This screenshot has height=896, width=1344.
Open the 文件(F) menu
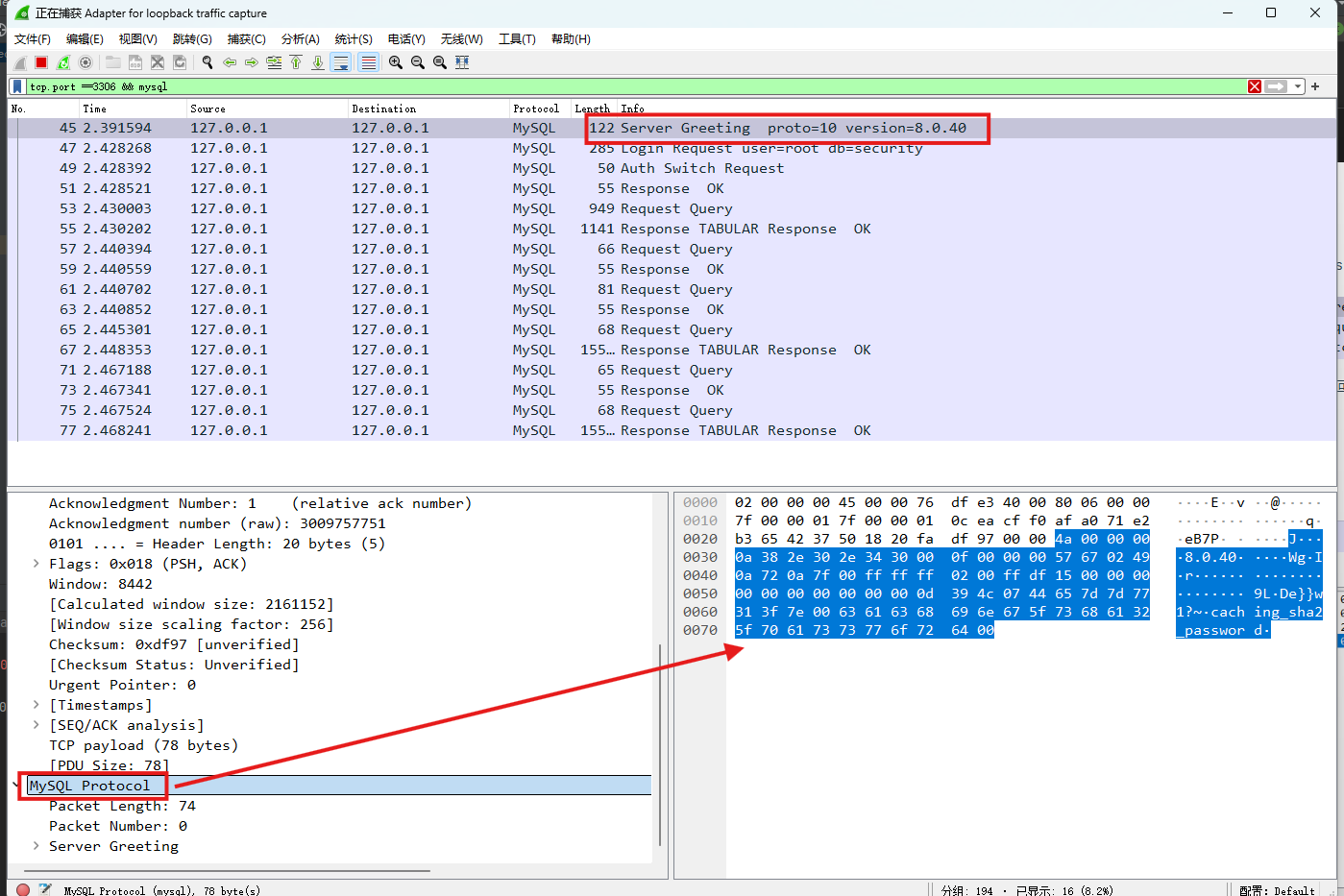point(33,39)
